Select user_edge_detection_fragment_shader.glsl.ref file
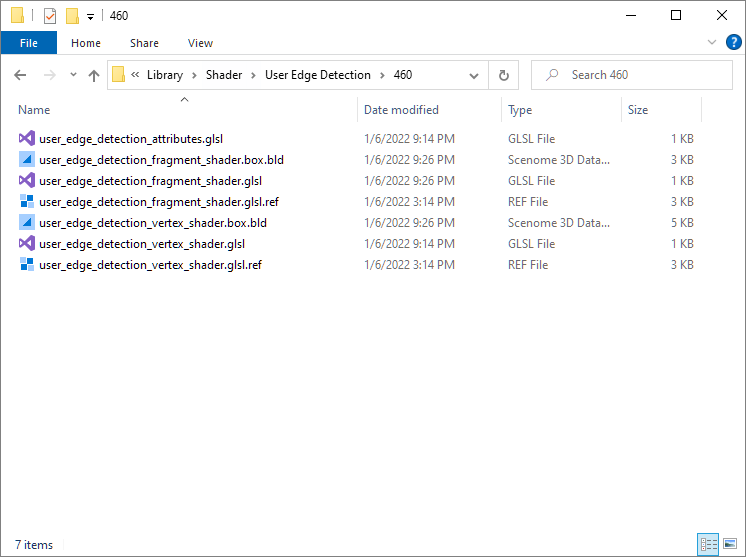Screen dimensions: 746x557 (159, 202)
